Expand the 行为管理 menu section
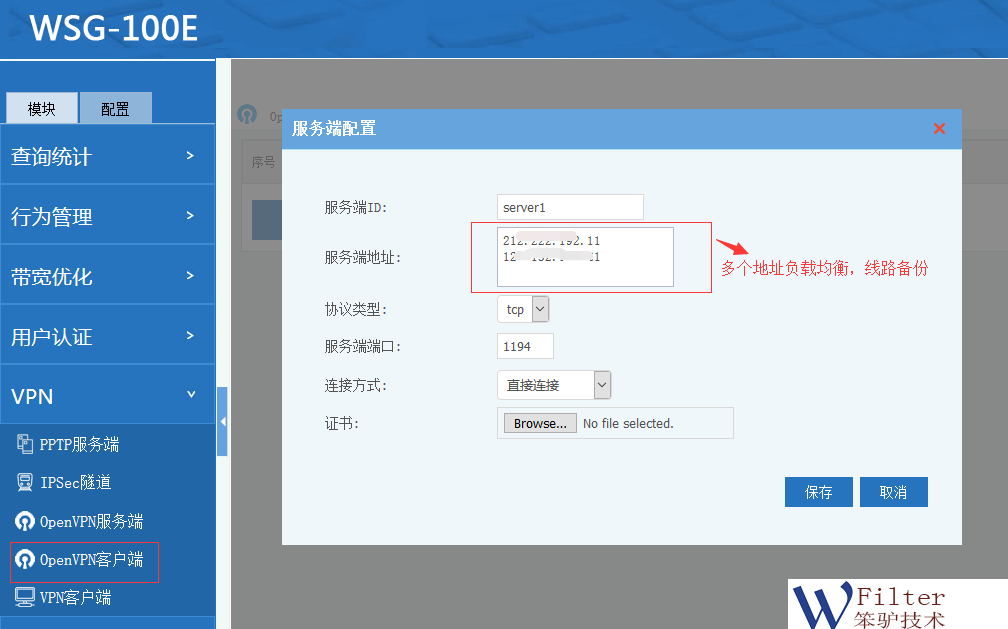1008x629 pixels. [107, 216]
